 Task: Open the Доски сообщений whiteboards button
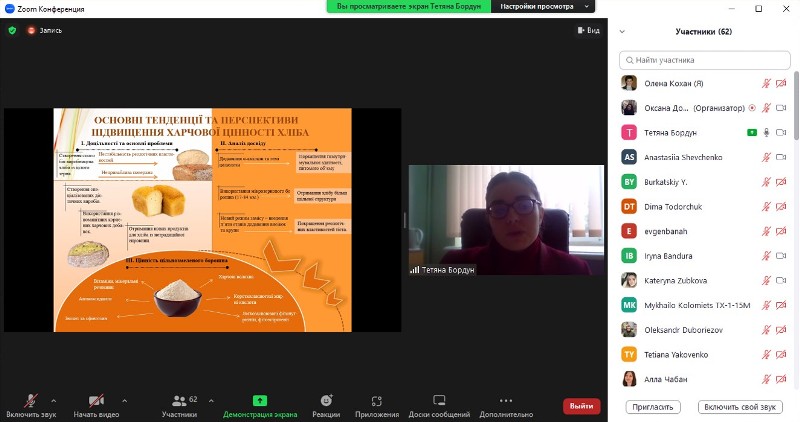pos(439,406)
